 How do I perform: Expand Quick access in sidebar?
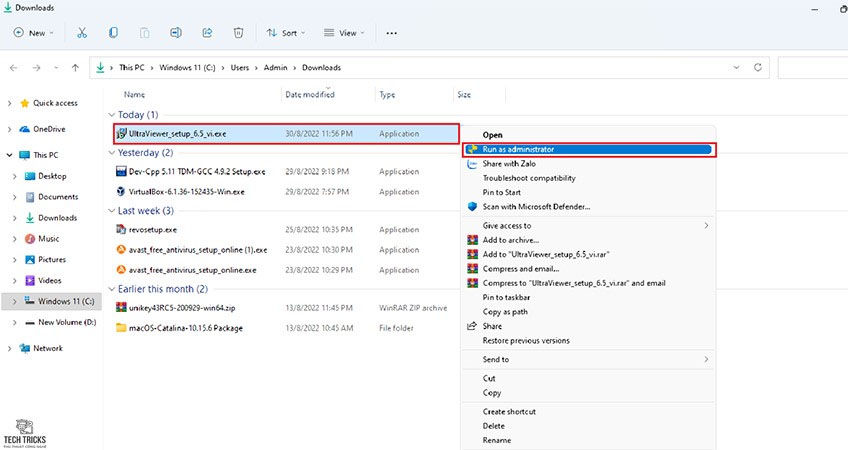coord(9,103)
